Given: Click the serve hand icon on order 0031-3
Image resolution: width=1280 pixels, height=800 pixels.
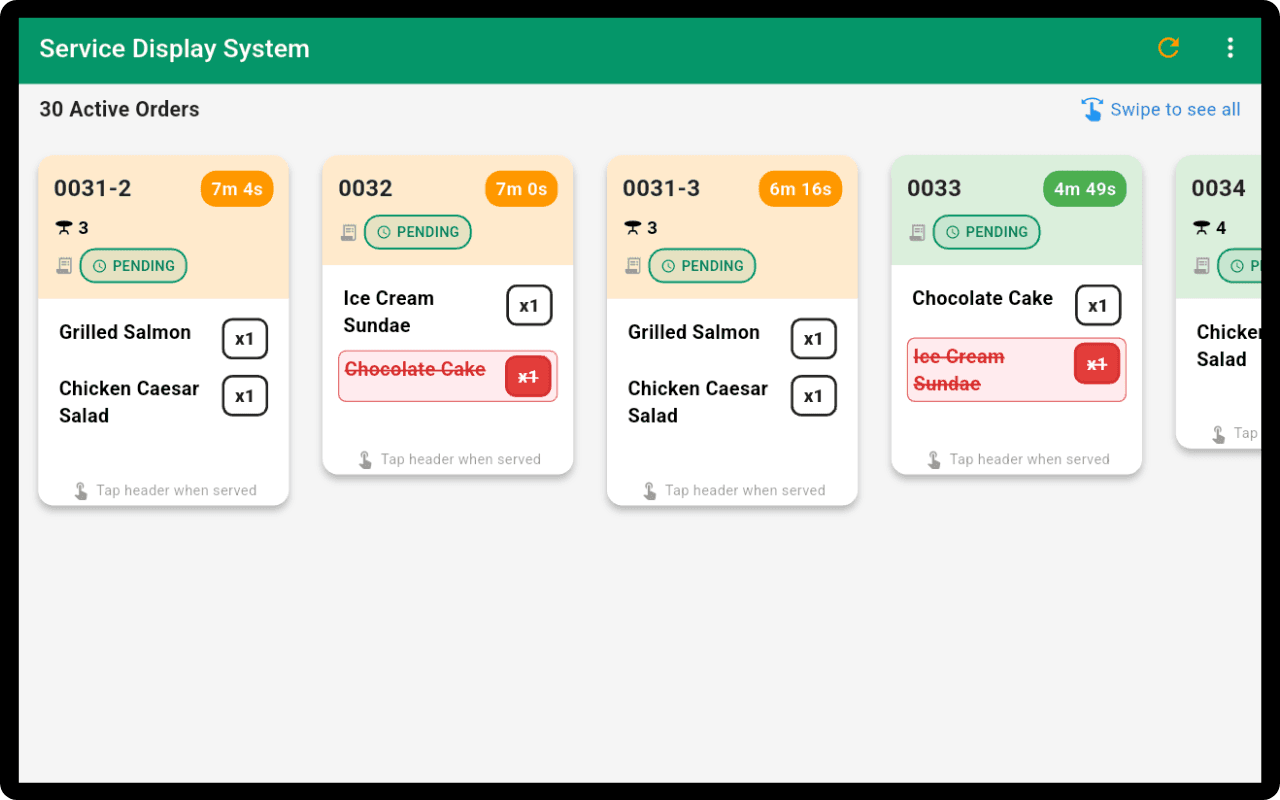Looking at the screenshot, I should [x=648, y=490].
